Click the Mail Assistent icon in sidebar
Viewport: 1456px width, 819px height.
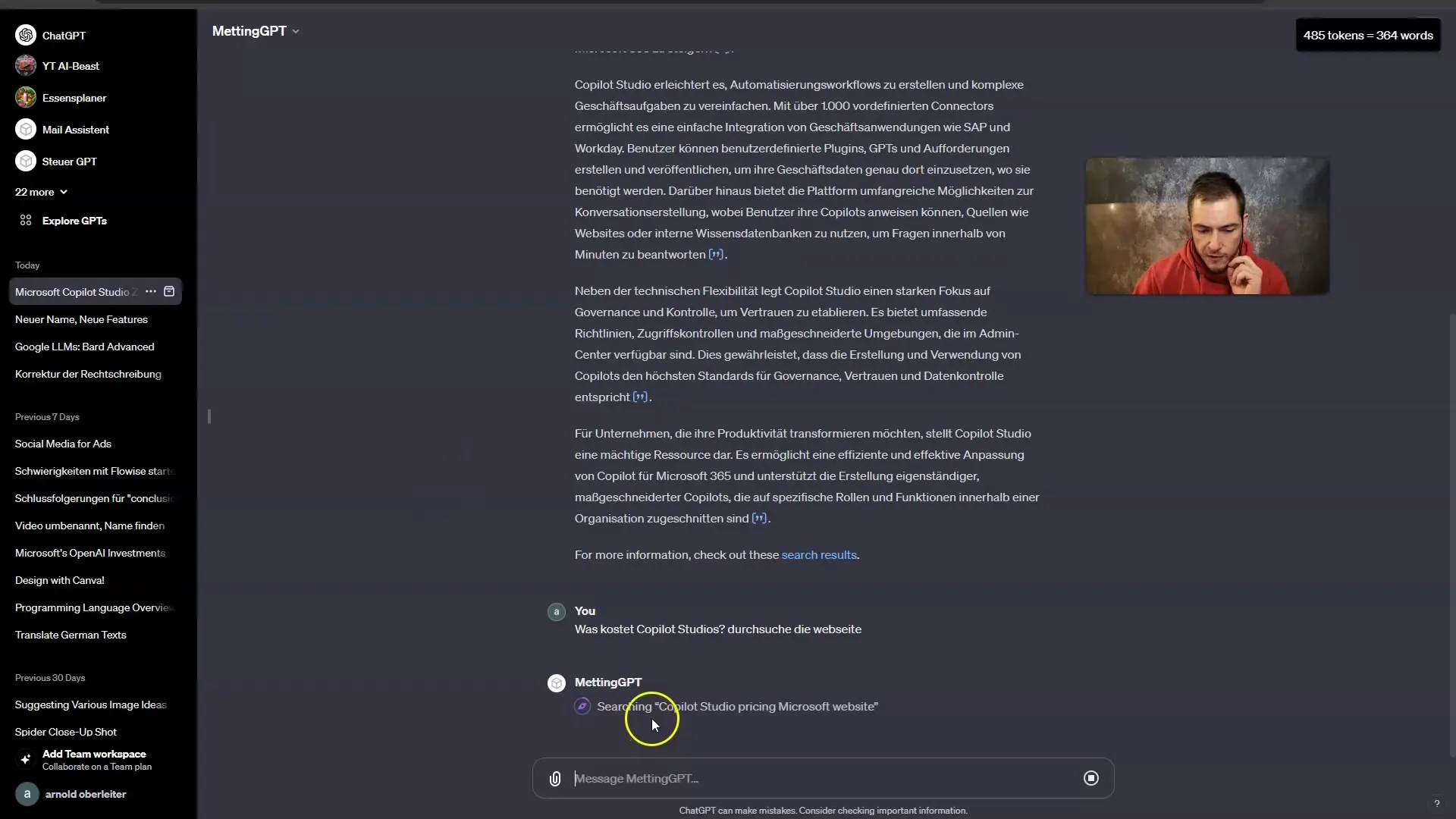(x=25, y=129)
